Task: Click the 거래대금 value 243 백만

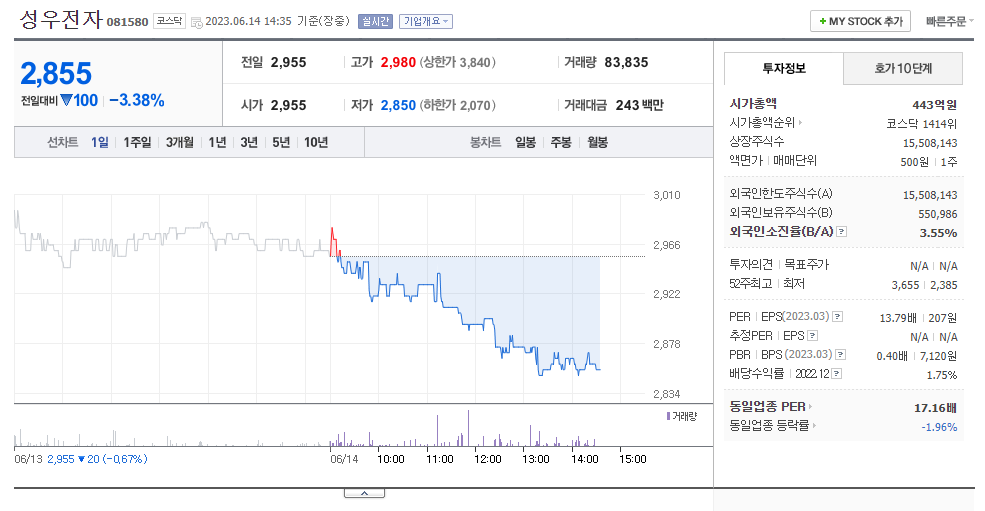Action: (x=639, y=105)
